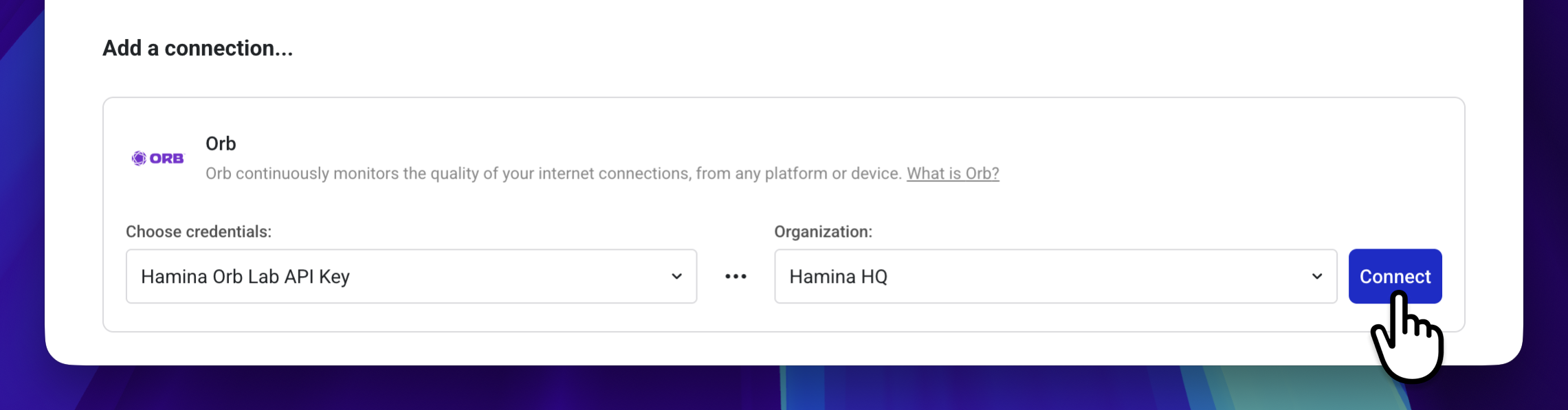Click the Orb integration title
Screen dimensions: 1568x410
221,144
